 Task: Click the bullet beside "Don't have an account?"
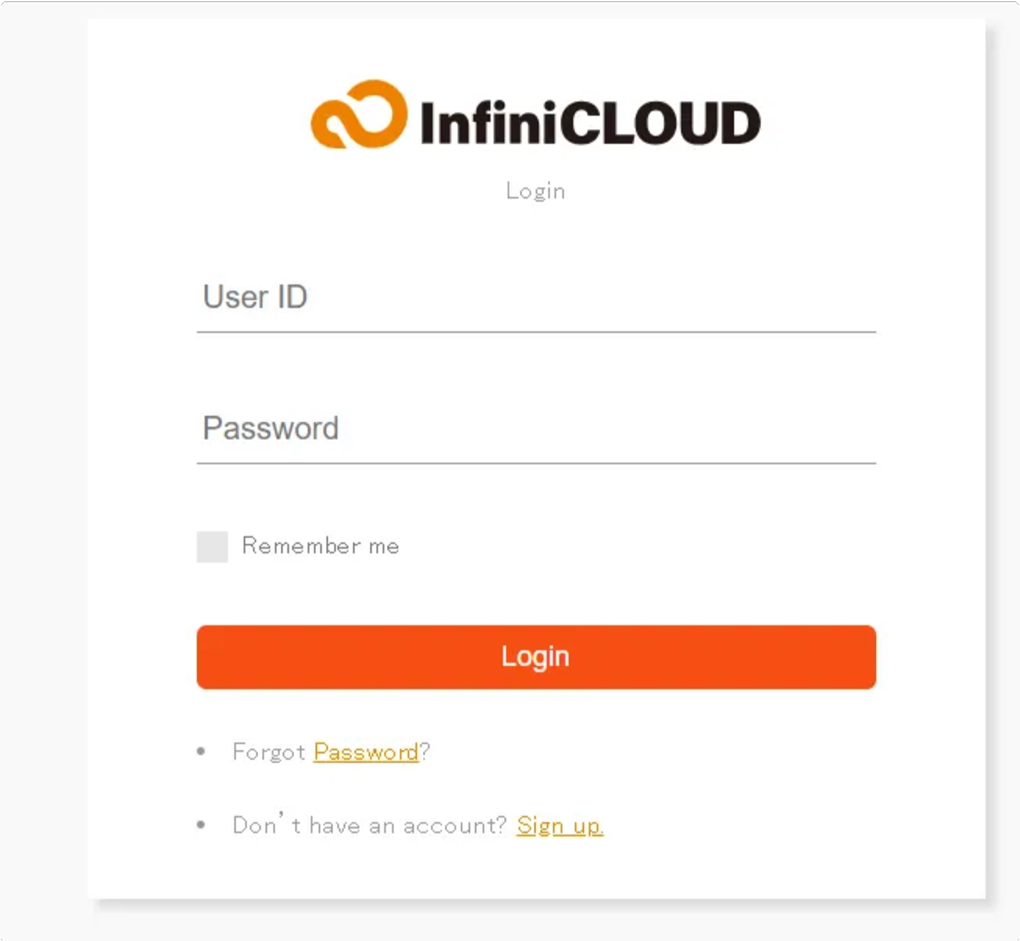[x=201, y=825]
